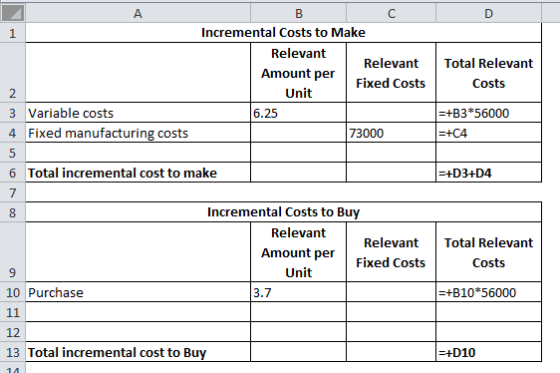Image resolution: width=560 pixels, height=373 pixels.
Task: Select row 7 header
Action: (x=12, y=193)
